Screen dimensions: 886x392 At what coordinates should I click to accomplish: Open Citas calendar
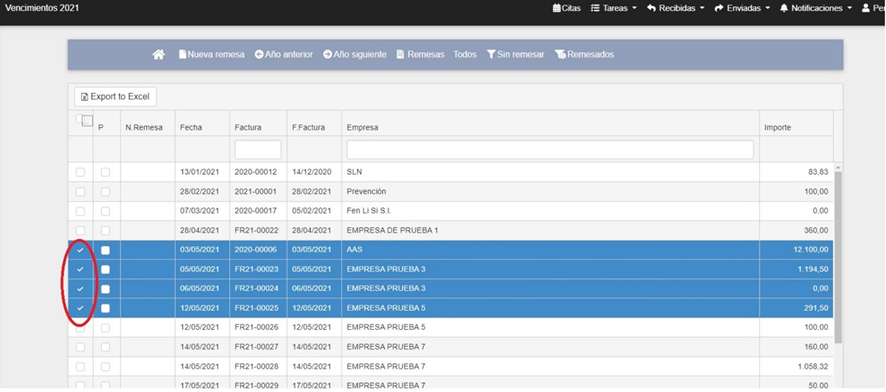pos(567,8)
